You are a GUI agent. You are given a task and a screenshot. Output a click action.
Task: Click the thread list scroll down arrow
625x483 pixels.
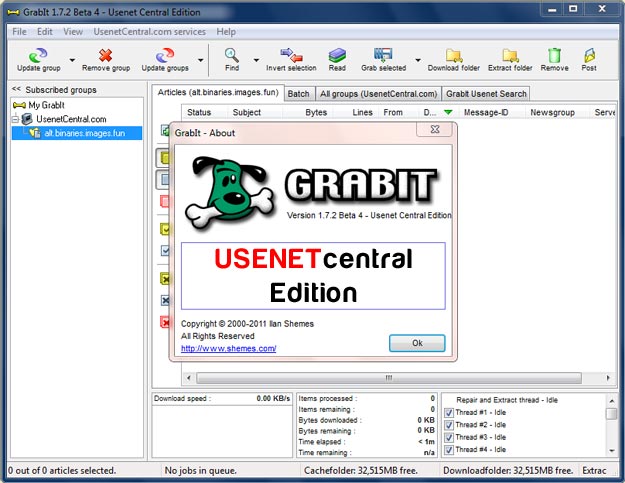(x=611, y=450)
